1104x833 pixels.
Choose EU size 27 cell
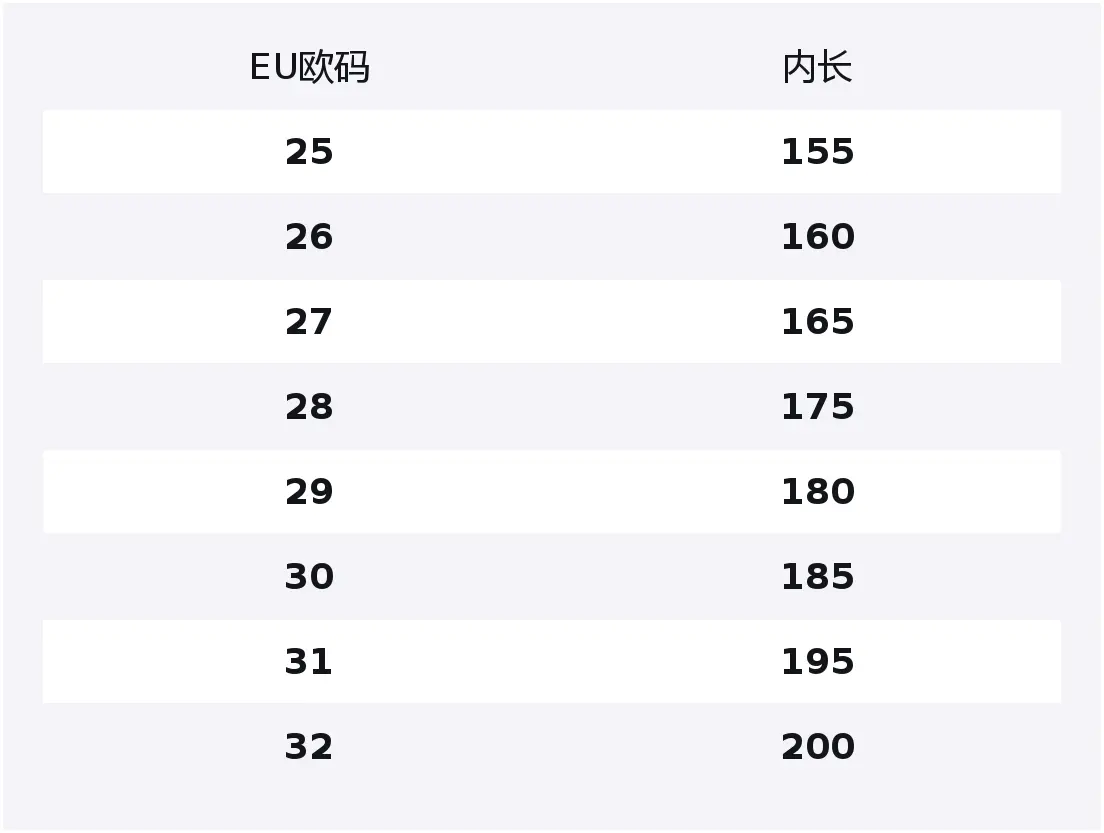(x=309, y=322)
